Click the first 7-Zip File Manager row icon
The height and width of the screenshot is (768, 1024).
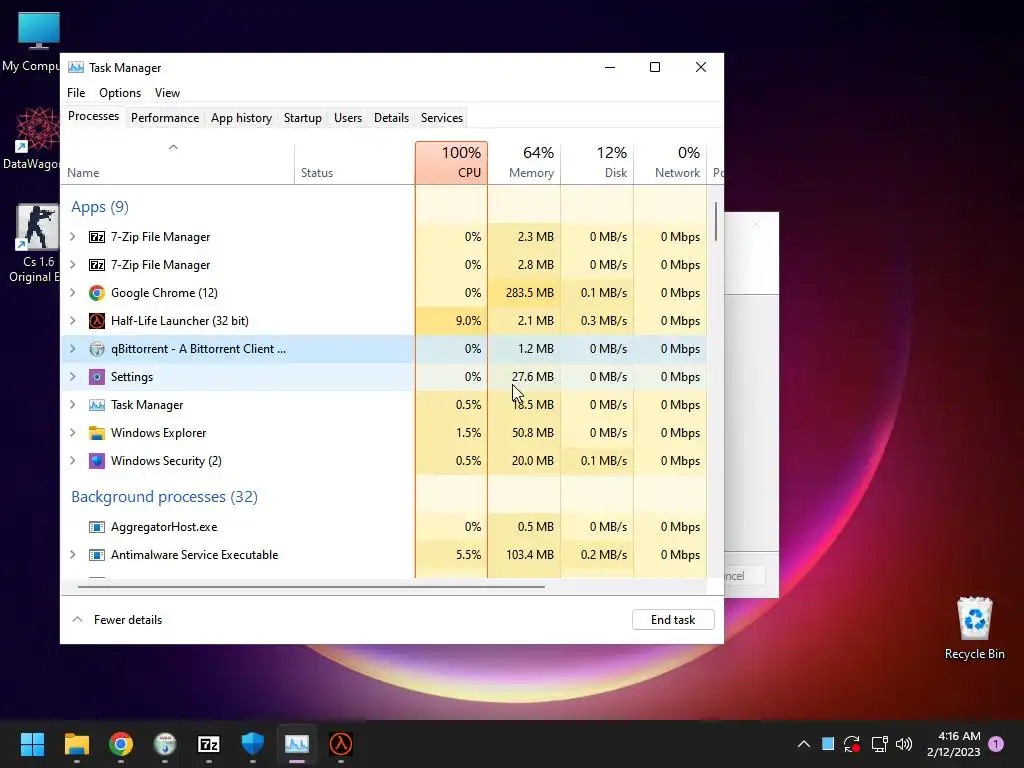(97, 237)
